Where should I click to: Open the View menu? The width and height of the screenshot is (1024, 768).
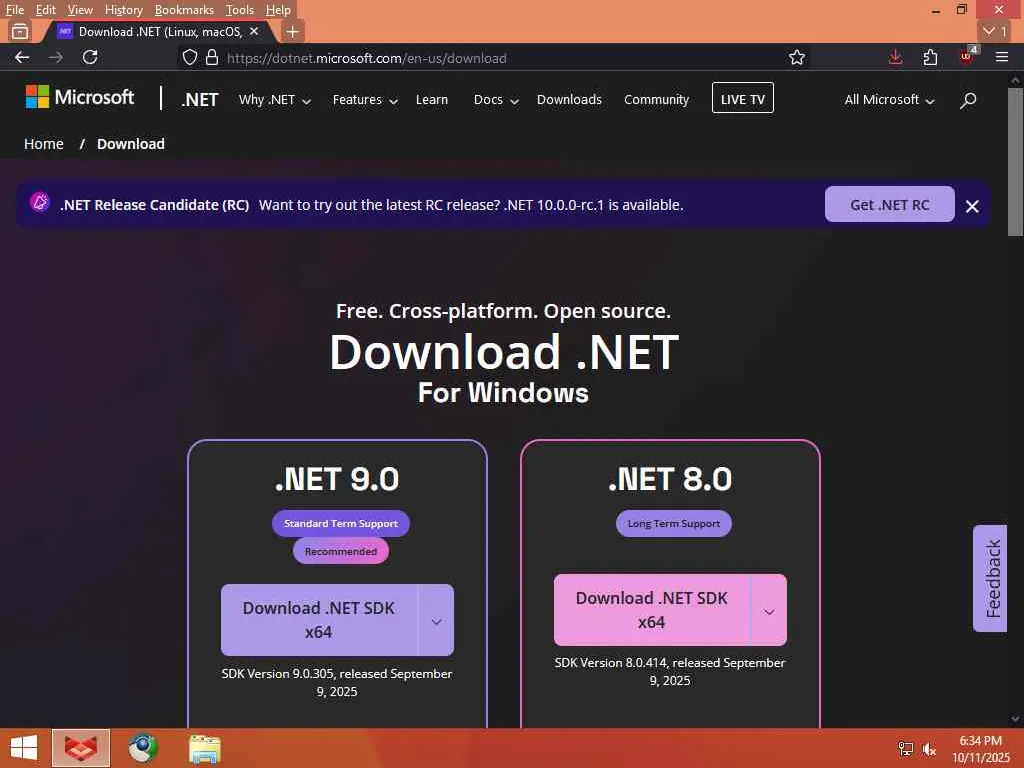(x=80, y=10)
